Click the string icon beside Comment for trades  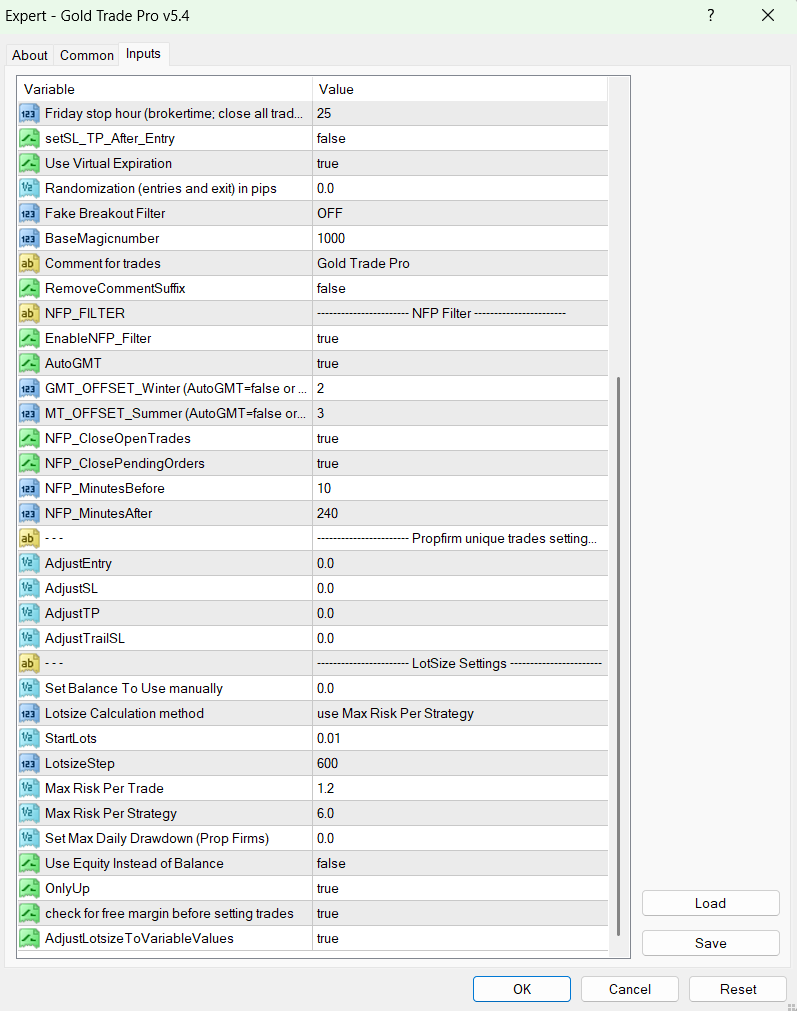click(29, 263)
